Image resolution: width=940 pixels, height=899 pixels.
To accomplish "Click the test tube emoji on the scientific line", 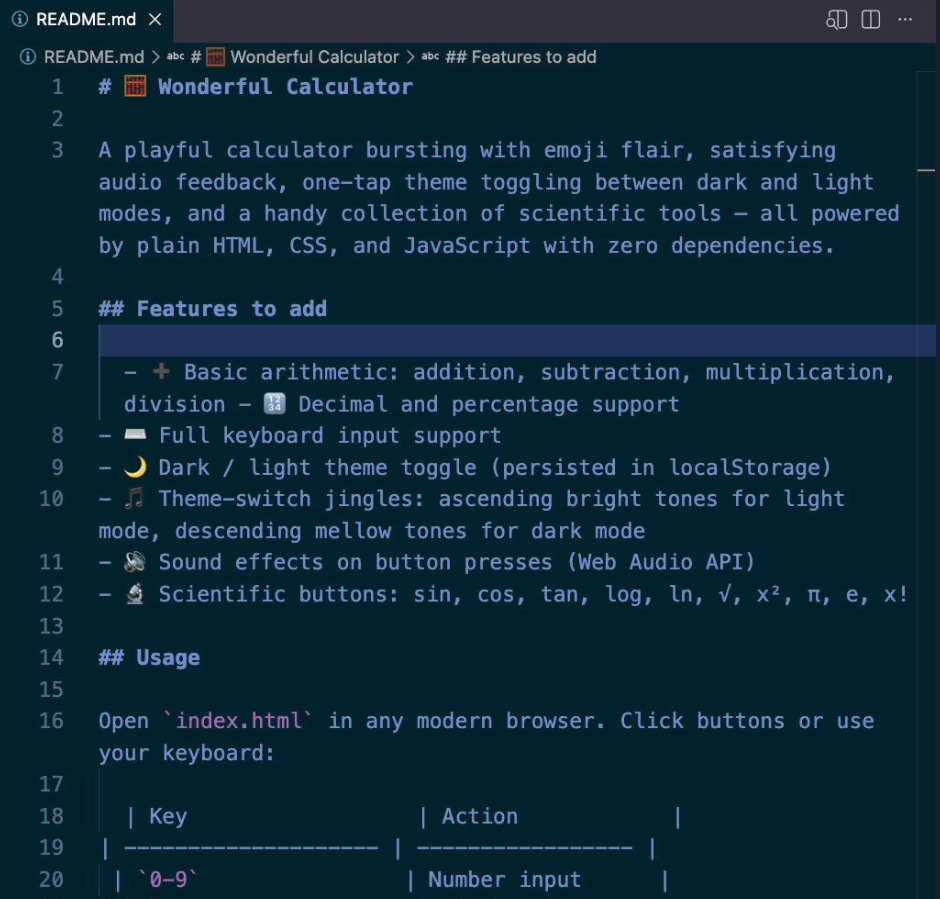I will pyautogui.click(x=134, y=594).
